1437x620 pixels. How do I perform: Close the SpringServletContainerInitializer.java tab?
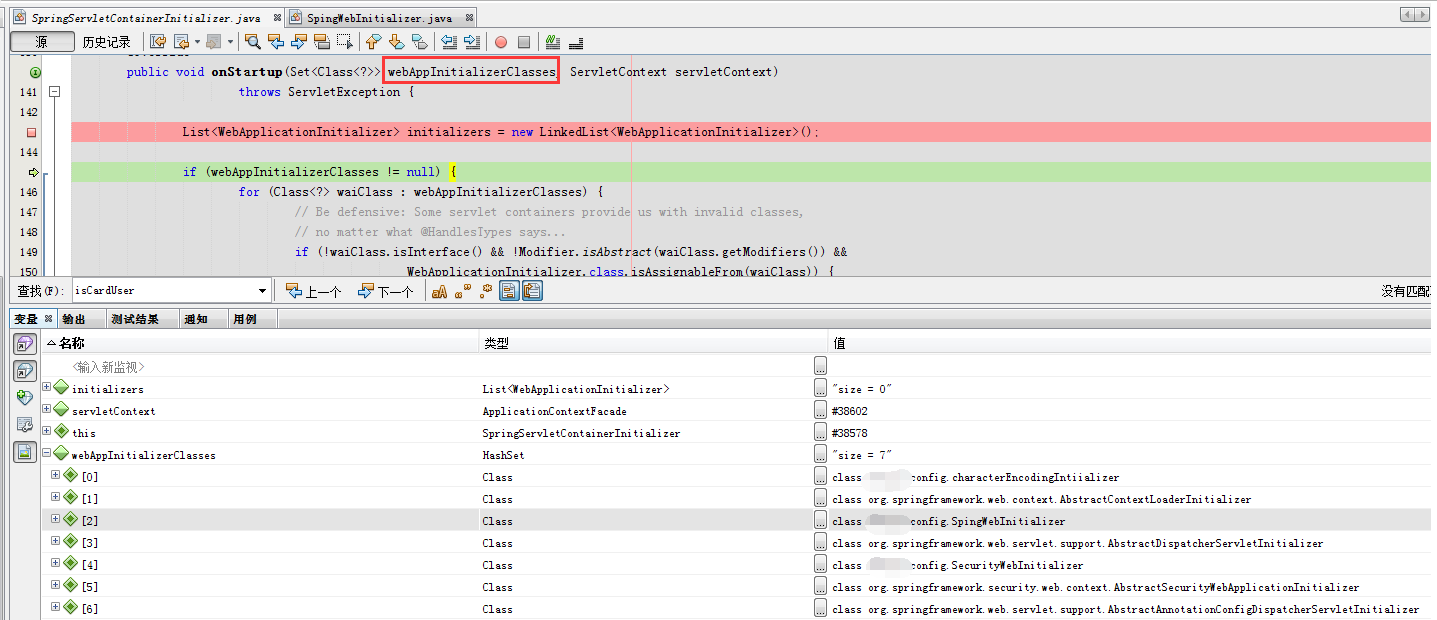275,17
